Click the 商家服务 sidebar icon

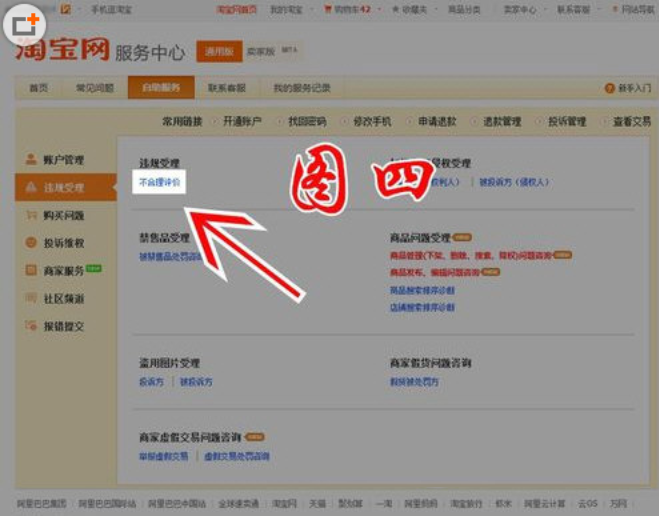point(31,270)
